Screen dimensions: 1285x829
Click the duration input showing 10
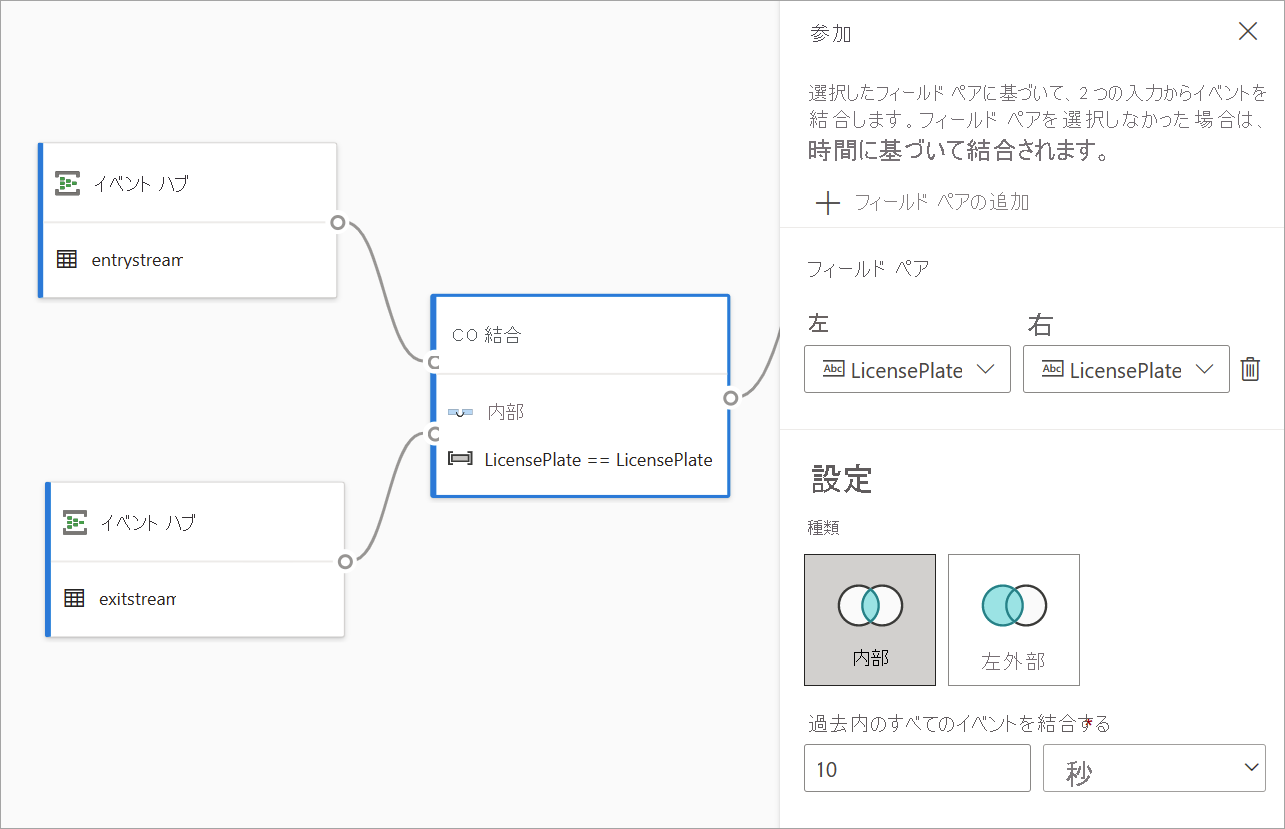pos(916,767)
